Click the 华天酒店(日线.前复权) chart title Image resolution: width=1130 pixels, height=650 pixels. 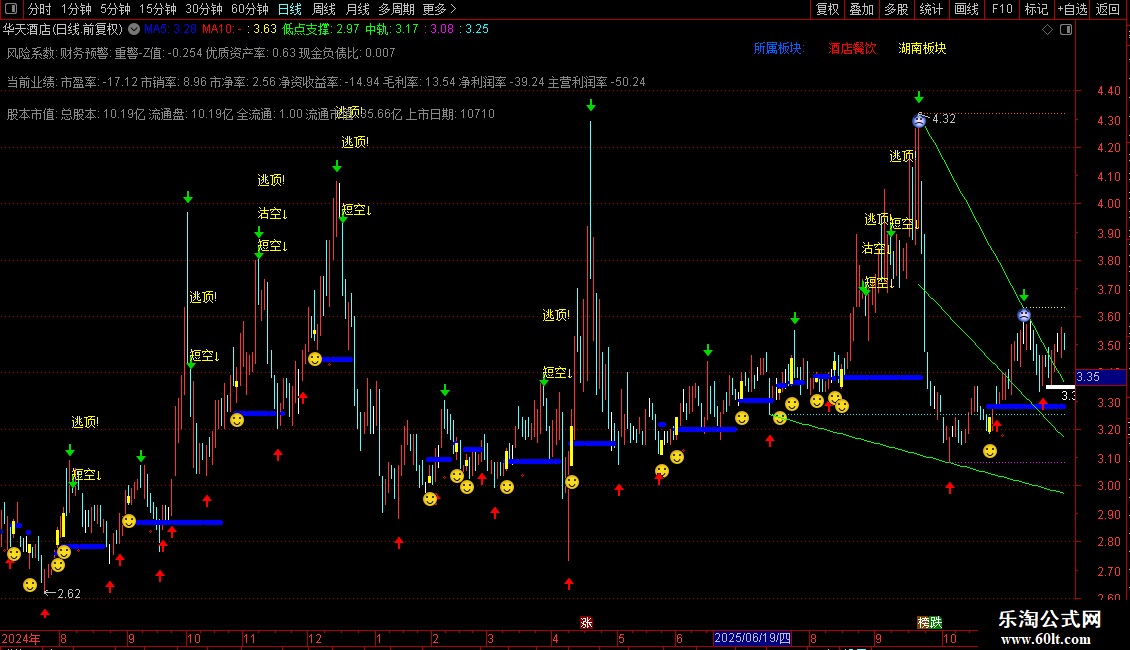(x=63, y=29)
